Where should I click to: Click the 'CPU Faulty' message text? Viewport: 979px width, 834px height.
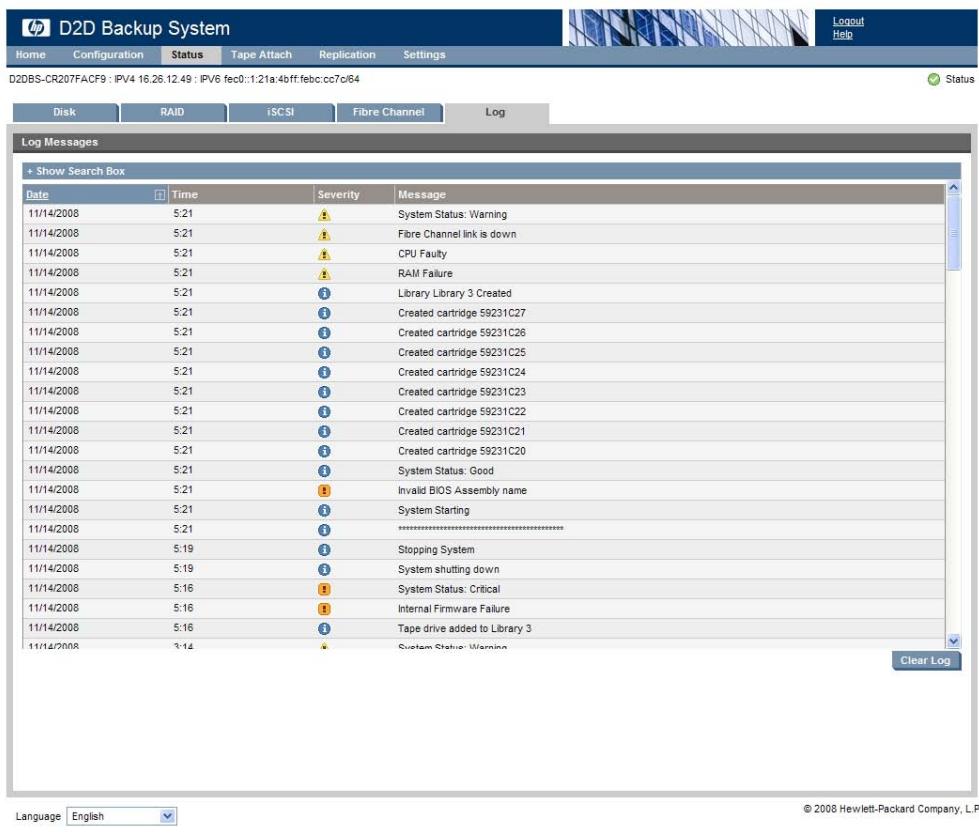pyautogui.click(x=423, y=254)
